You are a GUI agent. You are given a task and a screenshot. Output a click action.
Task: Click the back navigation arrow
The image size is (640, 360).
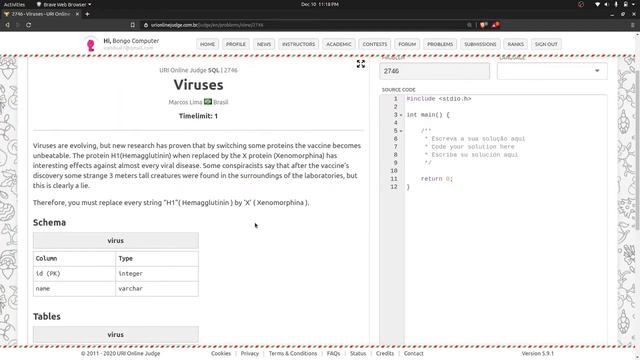(7, 25)
